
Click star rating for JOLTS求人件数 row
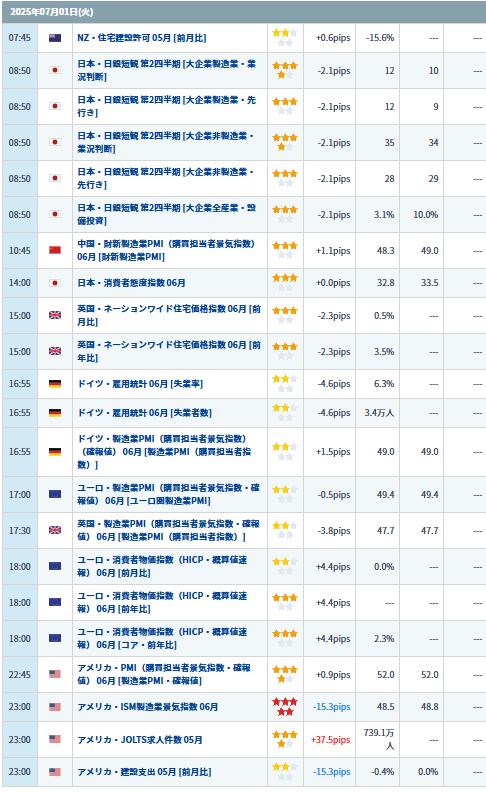285,739
